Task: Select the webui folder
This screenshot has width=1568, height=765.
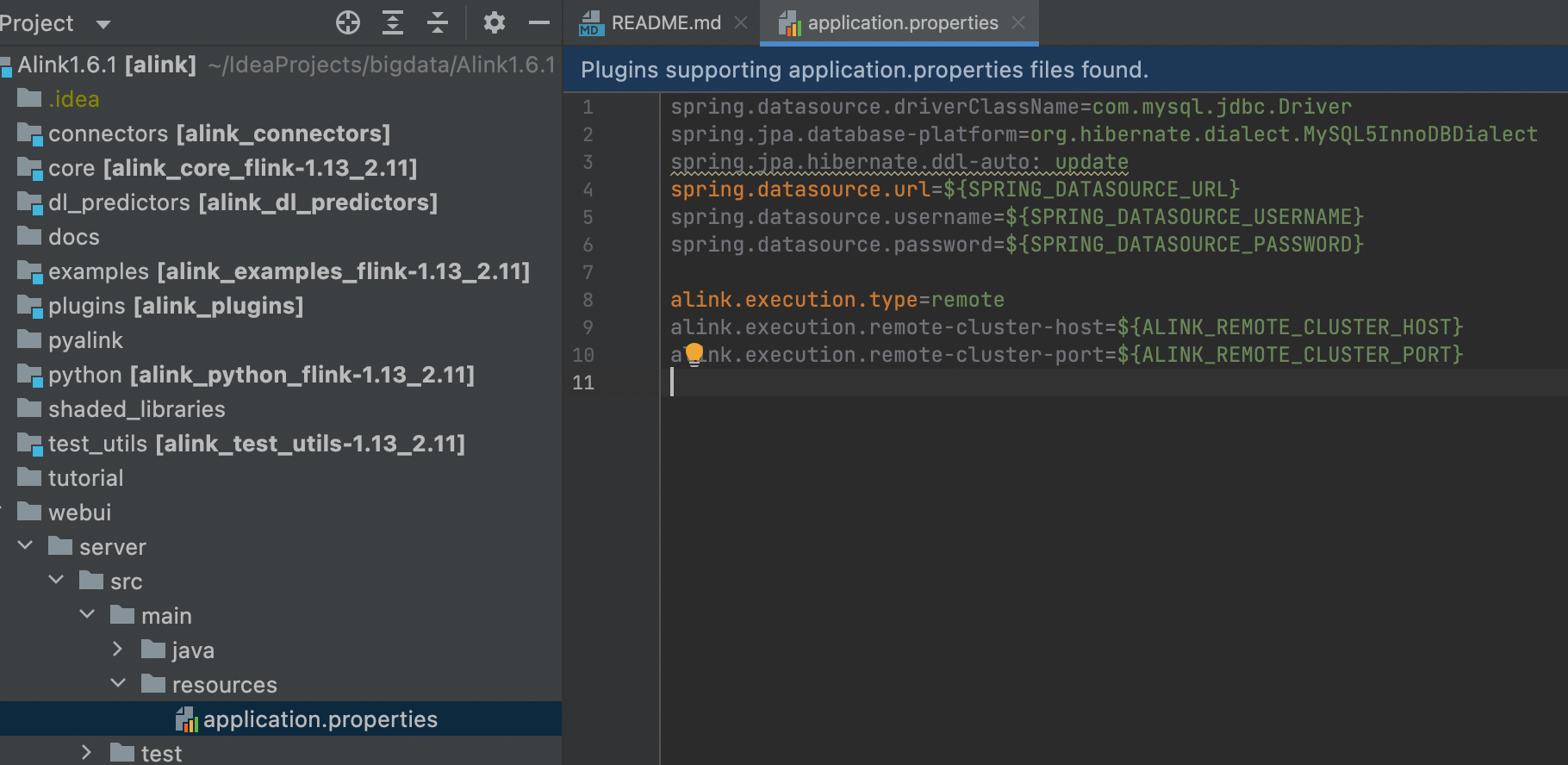Action: pyautogui.click(x=281, y=513)
